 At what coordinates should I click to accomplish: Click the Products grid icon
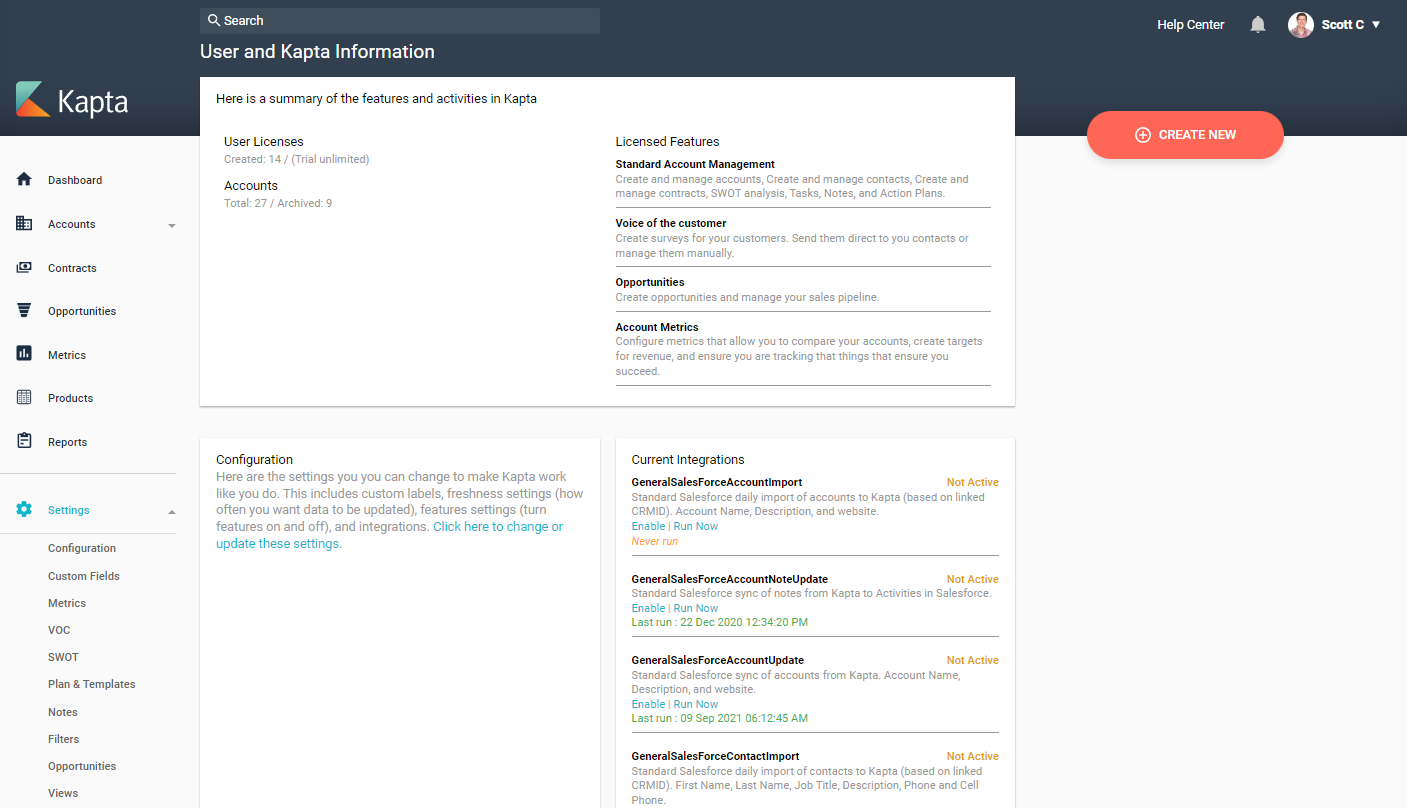click(24, 398)
